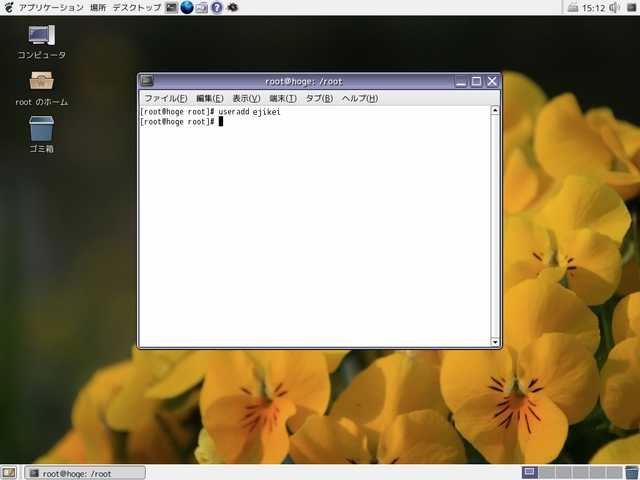Select the ゴミ箱 trash desktop icon
The height and width of the screenshot is (480, 640).
[x=41, y=134]
